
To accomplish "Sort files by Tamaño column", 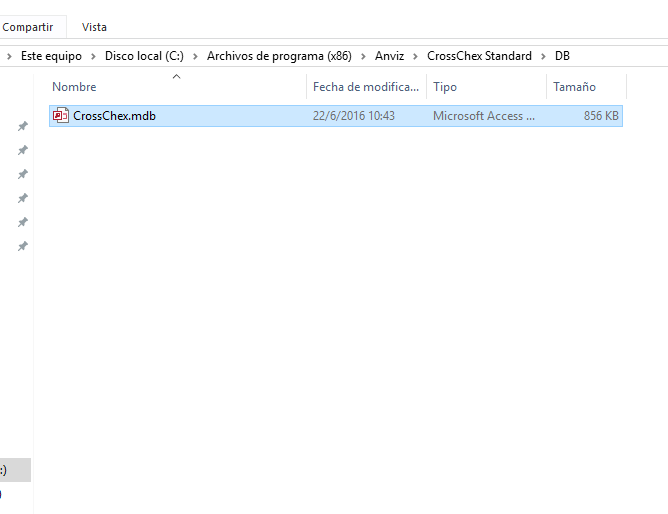I will click(x=574, y=87).
